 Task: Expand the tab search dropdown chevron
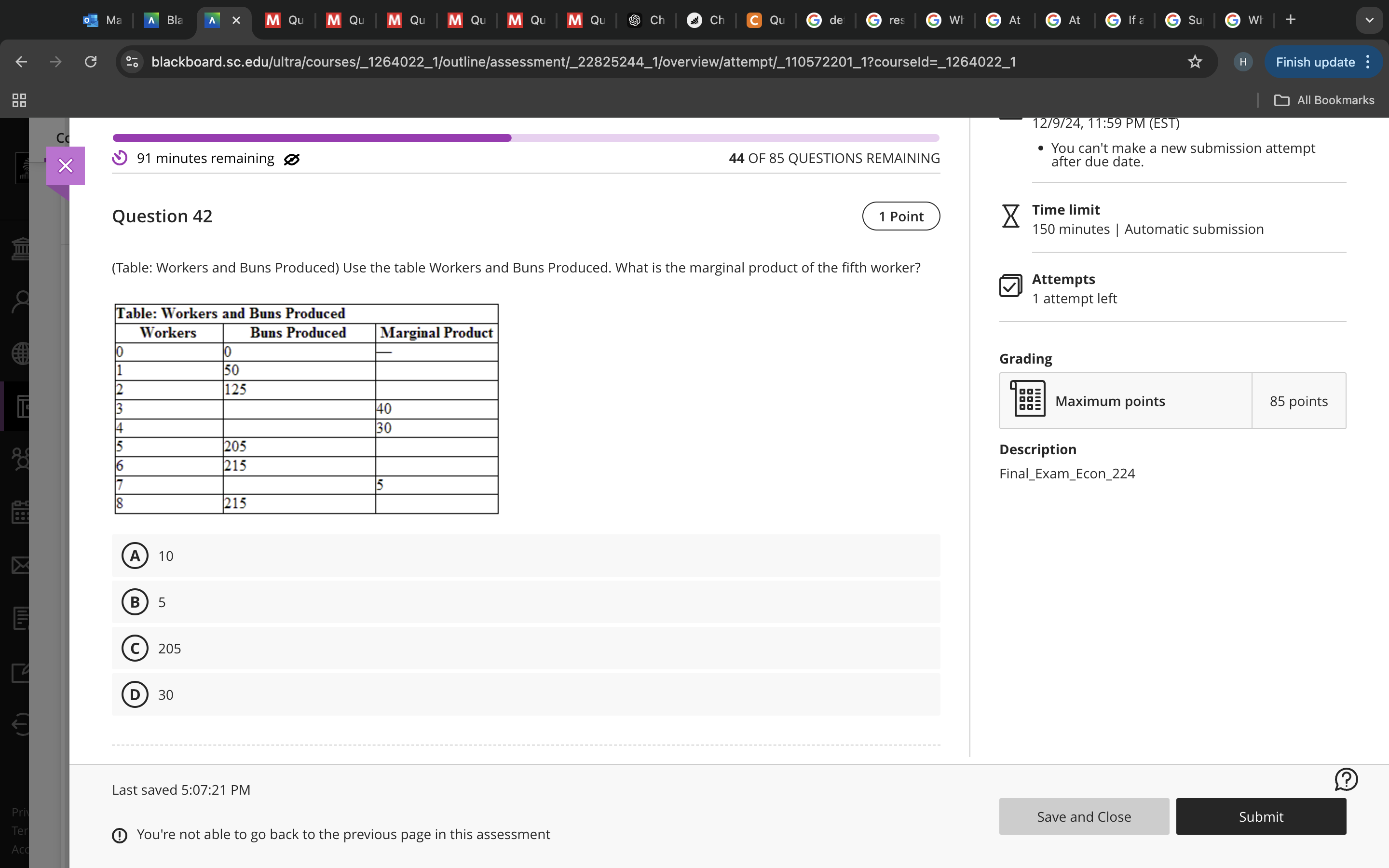[x=1370, y=20]
